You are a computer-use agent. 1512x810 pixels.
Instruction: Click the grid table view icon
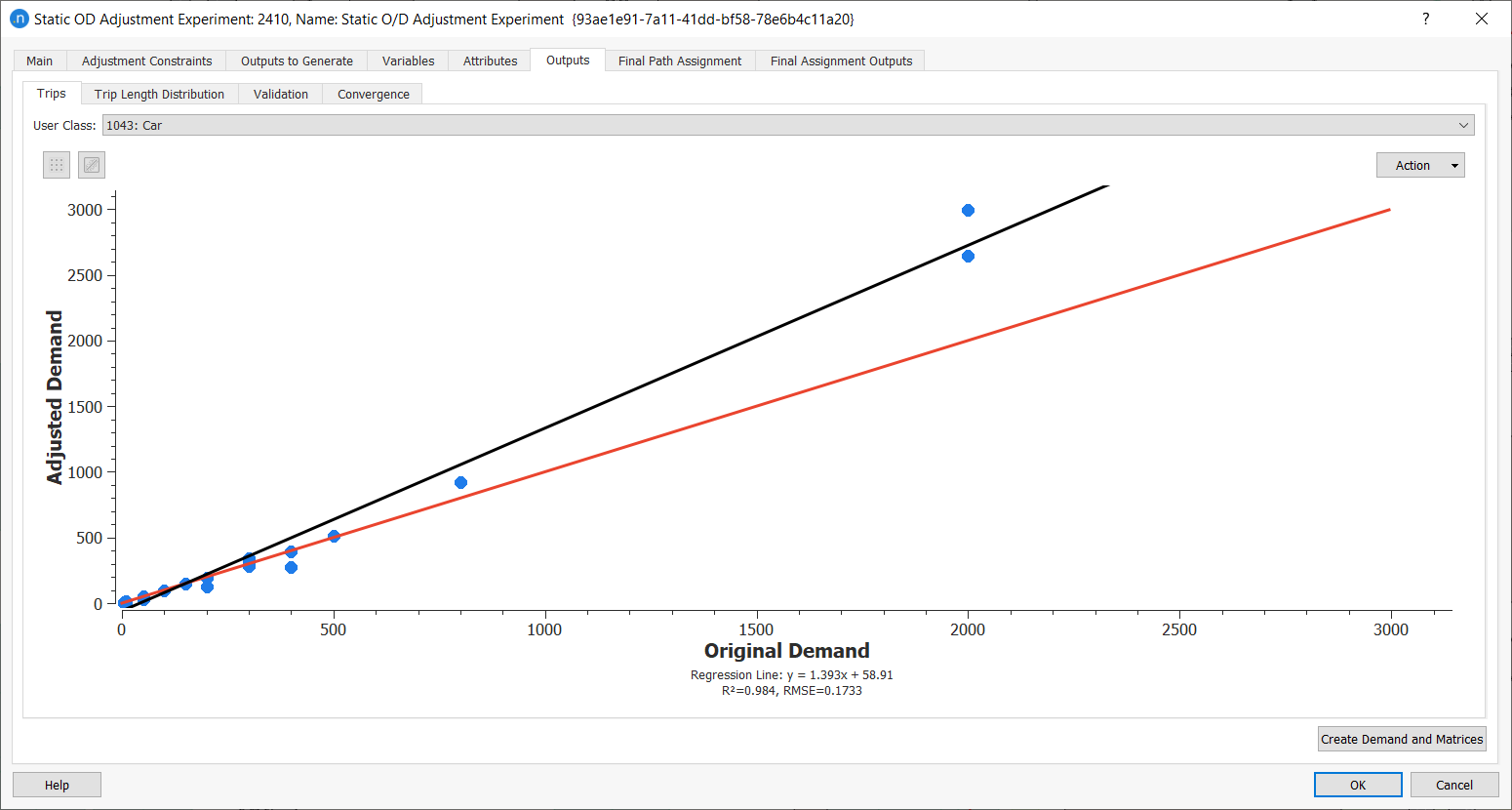57,165
